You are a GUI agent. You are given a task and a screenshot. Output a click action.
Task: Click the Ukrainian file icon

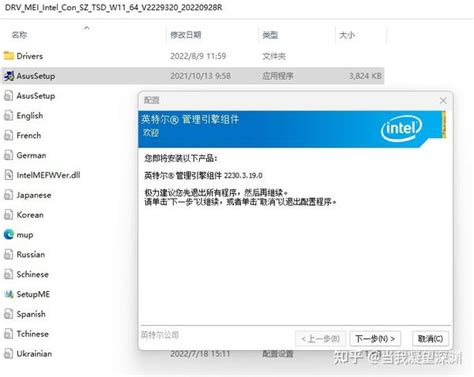pos(8,354)
